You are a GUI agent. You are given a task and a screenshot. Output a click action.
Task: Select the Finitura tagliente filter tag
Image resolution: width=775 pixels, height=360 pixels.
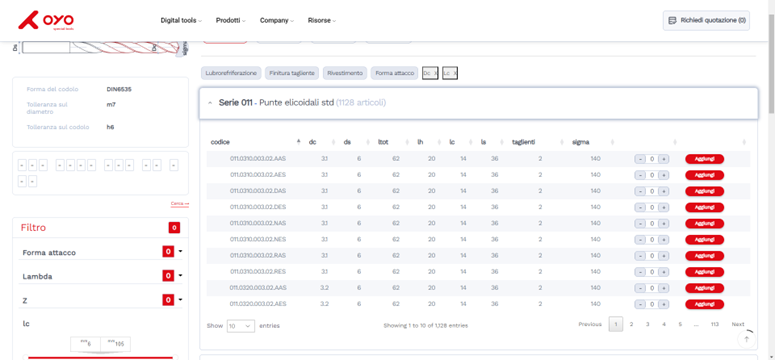click(292, 73)
